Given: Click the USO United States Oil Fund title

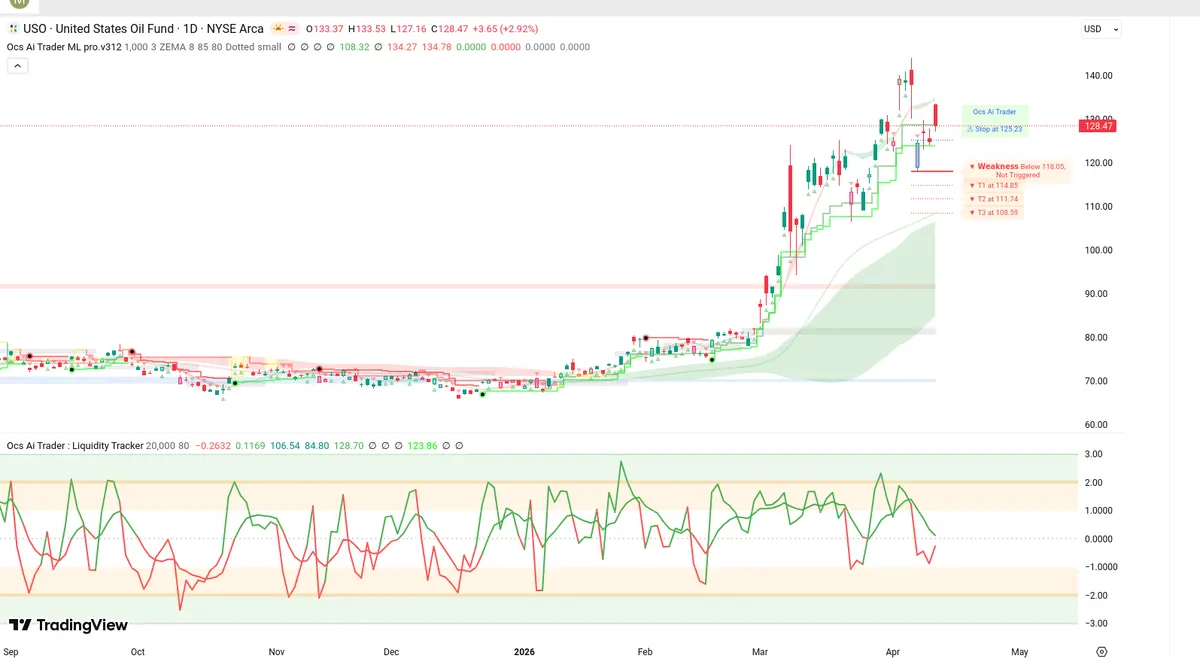Looking at the screenshot, I should tap(97, 29).
